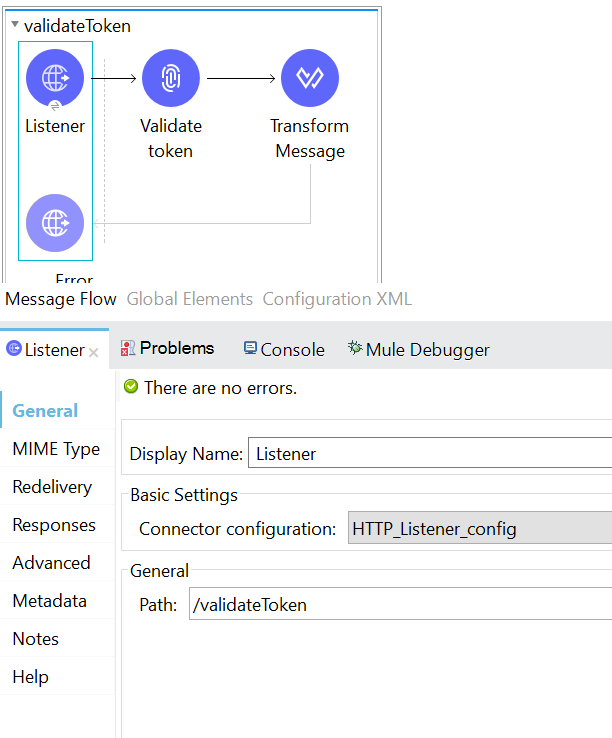The image size is (612, 738).
Task: Open the Problems view tab
Action: coord(167,348)
